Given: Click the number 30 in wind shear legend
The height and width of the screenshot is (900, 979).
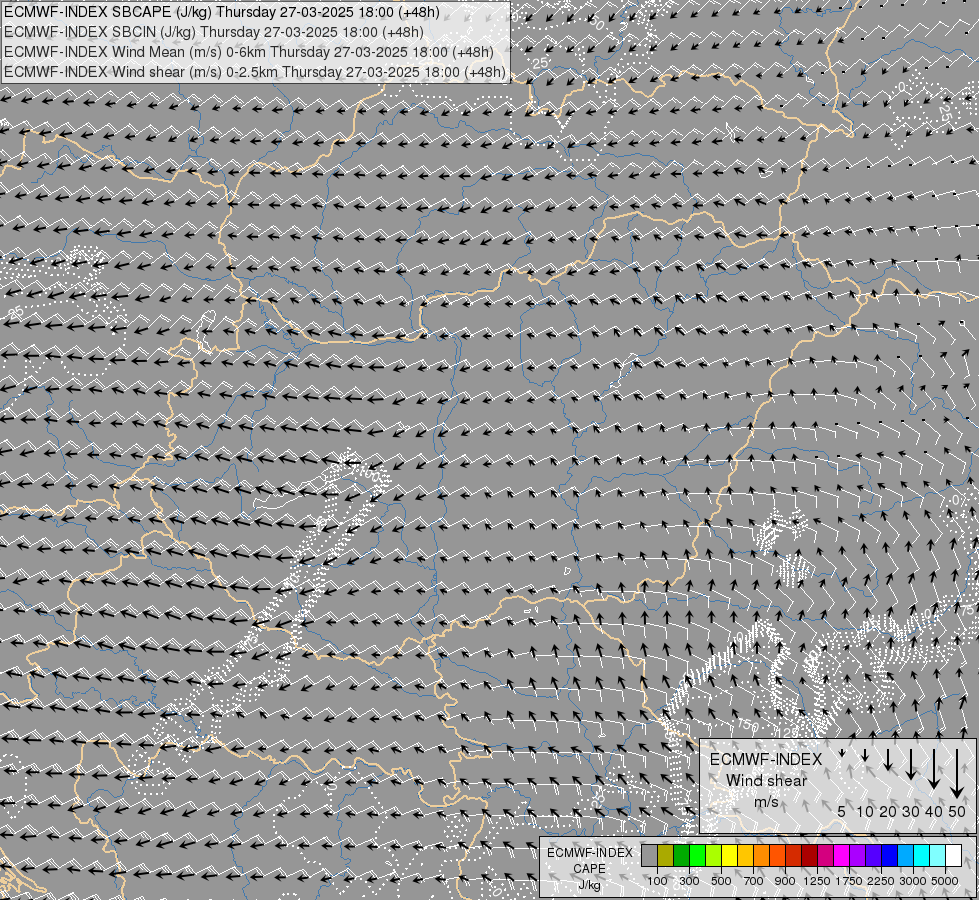Looking at the screenshot, I should tap(911, 811).
